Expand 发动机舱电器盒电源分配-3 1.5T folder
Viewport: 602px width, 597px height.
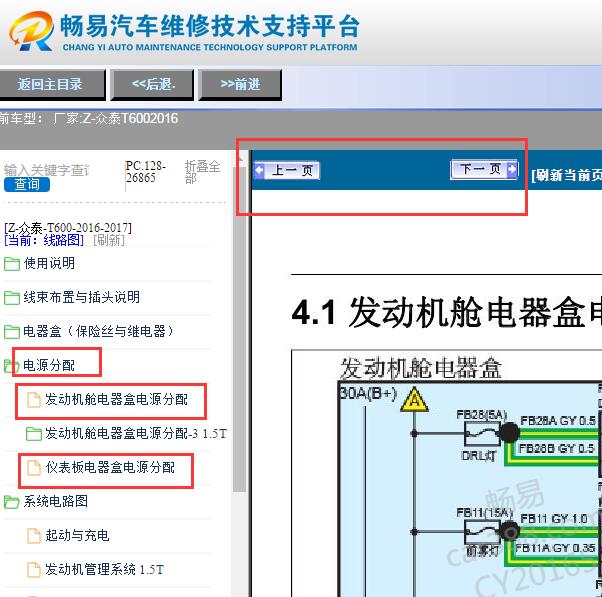(x=136, y=433)
